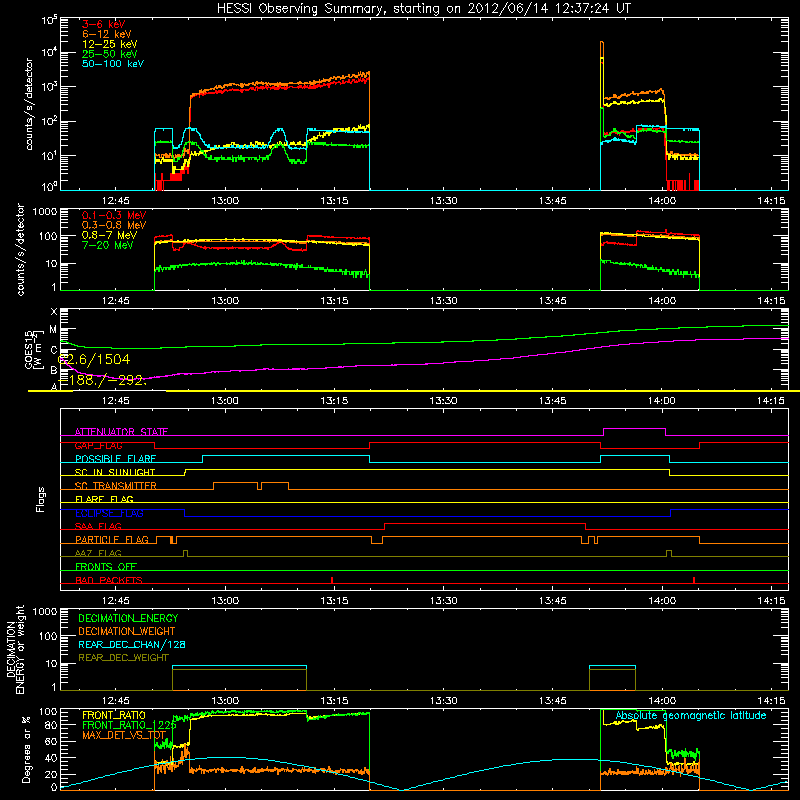Click the yellow -188./-292. annotation
Screen dimensions: 800x800
point(102,380)
